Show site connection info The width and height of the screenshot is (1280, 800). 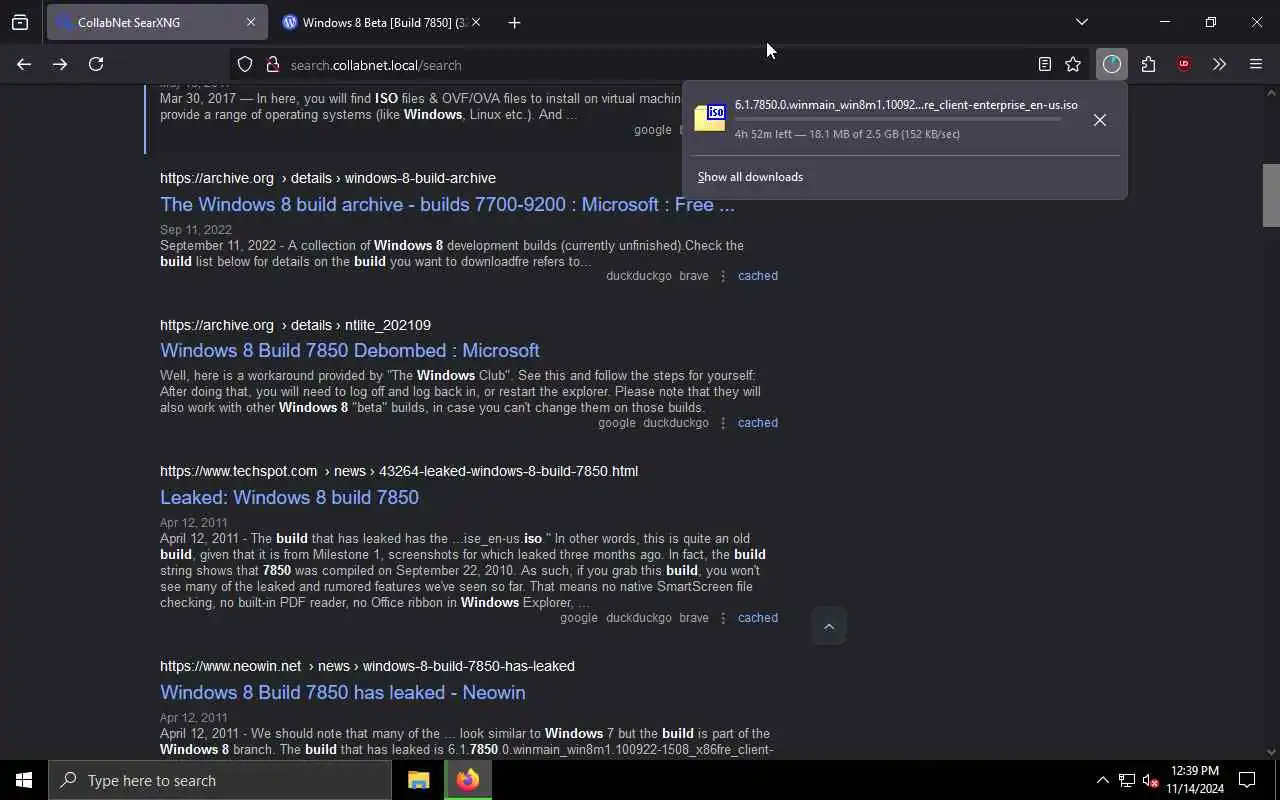(x=272, y=64)
